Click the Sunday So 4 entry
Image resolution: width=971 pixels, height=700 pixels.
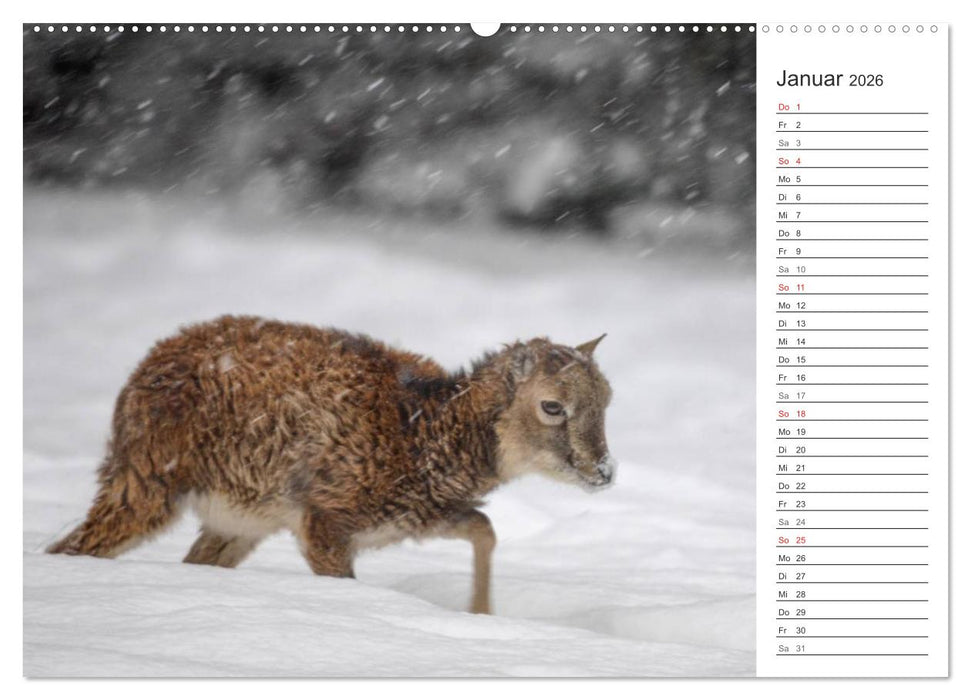[x=790, y=162]
